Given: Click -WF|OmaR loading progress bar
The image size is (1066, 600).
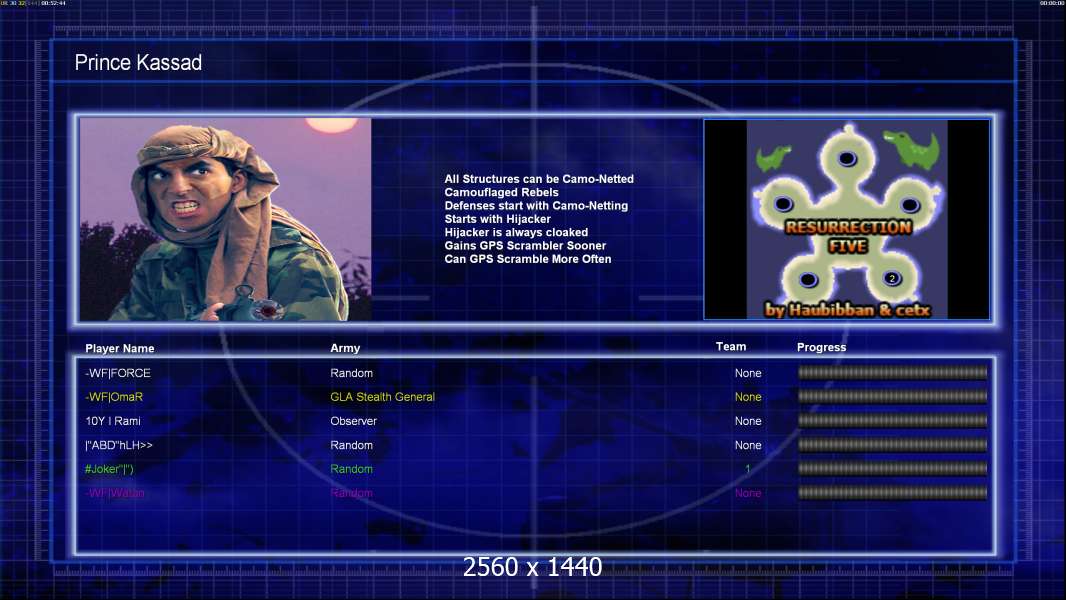Looking at the screenshot, I should click(x=892, y=396).
